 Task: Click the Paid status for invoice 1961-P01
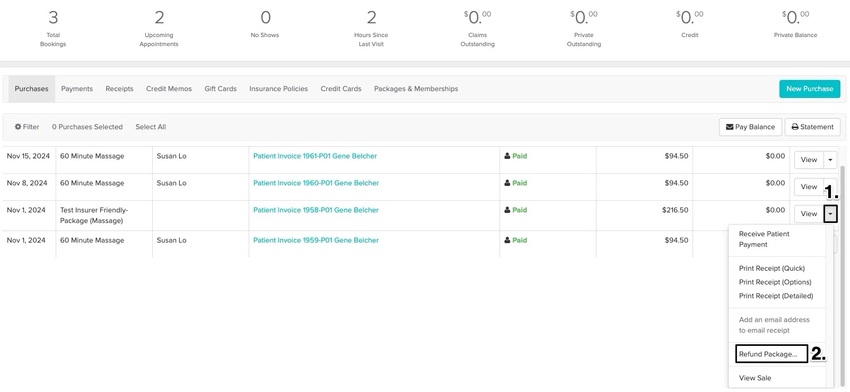point(516,156)
